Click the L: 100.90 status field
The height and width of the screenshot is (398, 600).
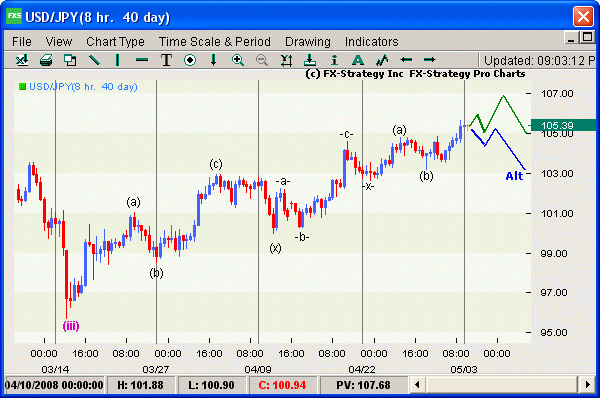[x=211, y=385]
